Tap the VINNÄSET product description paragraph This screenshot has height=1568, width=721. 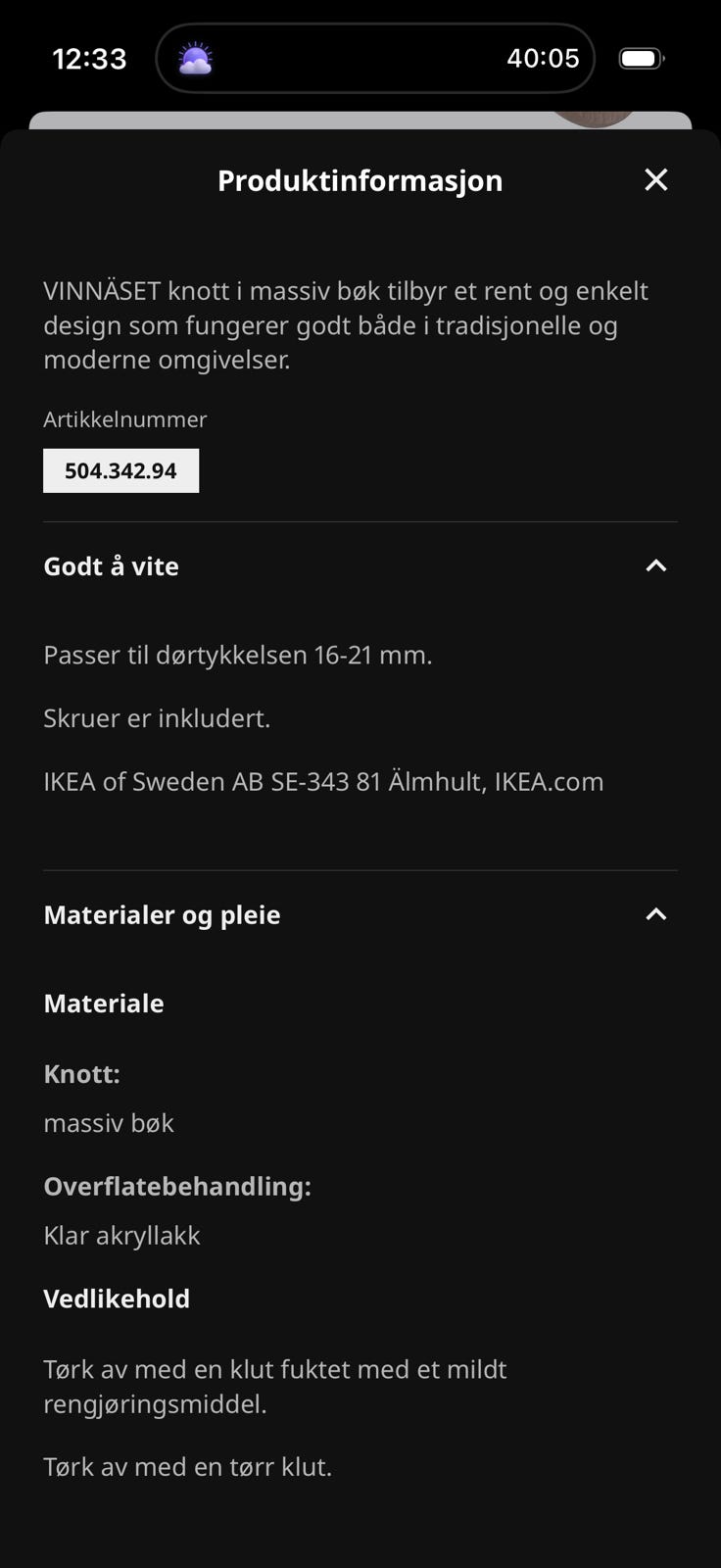[x=346, y=325]
